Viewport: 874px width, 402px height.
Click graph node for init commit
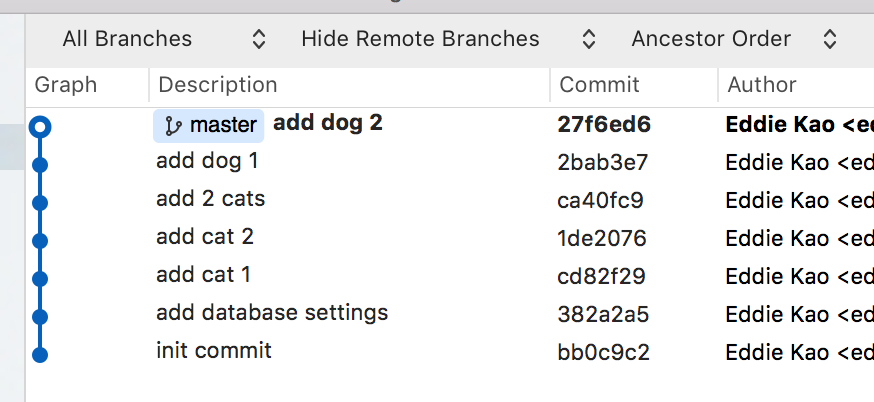(40, 354)
